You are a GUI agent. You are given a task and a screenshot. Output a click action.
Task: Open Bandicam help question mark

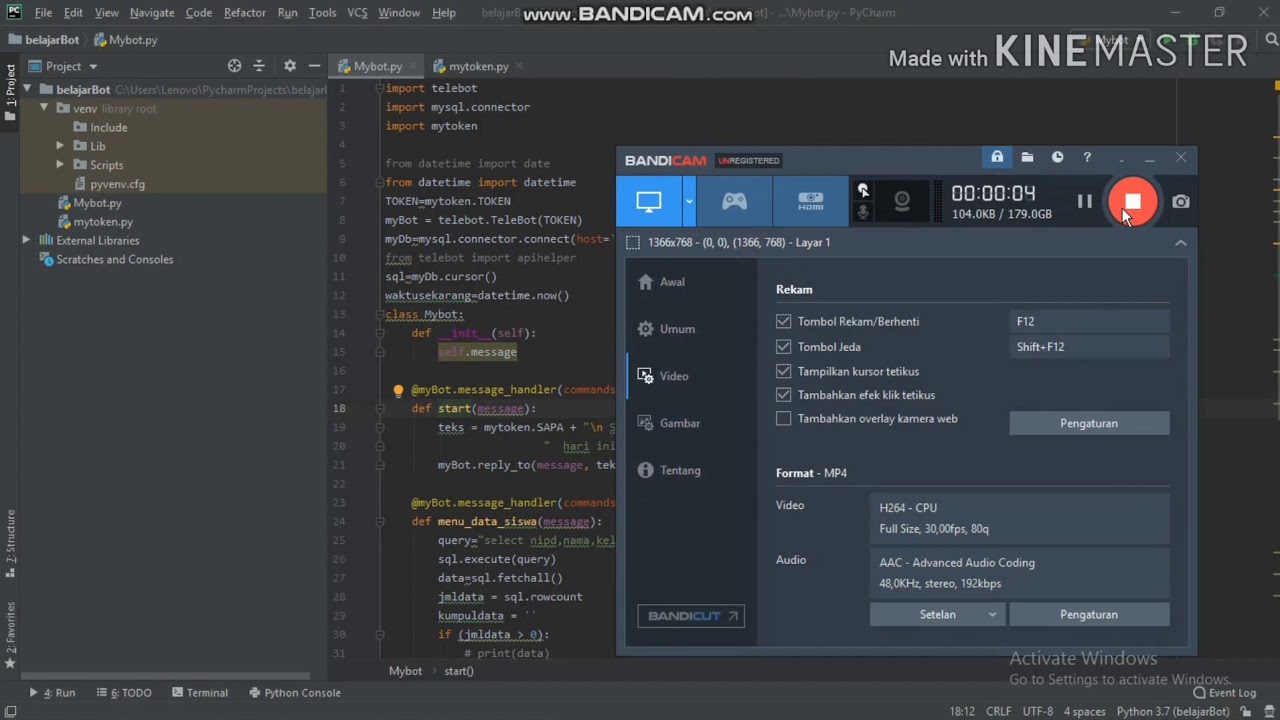tap(1087, 157)
